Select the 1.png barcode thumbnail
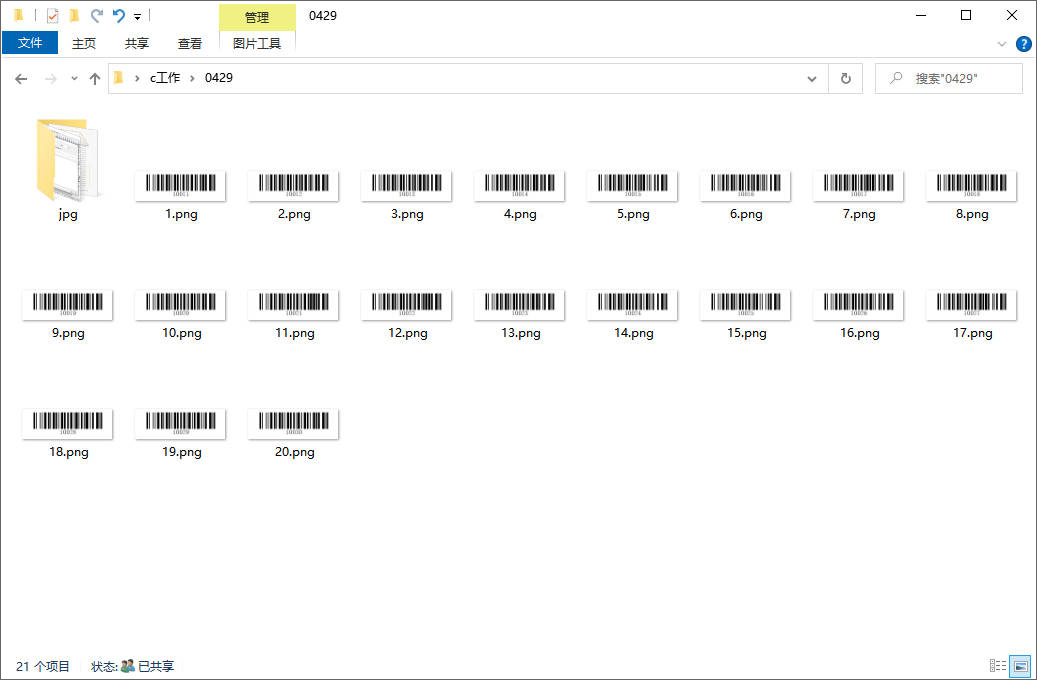The image size is (1037, 680). 181,186
